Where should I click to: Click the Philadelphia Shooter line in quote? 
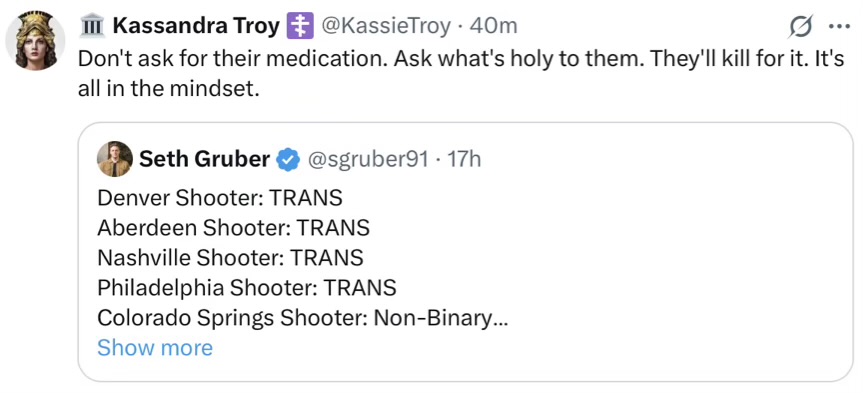(x=247, y=287)
